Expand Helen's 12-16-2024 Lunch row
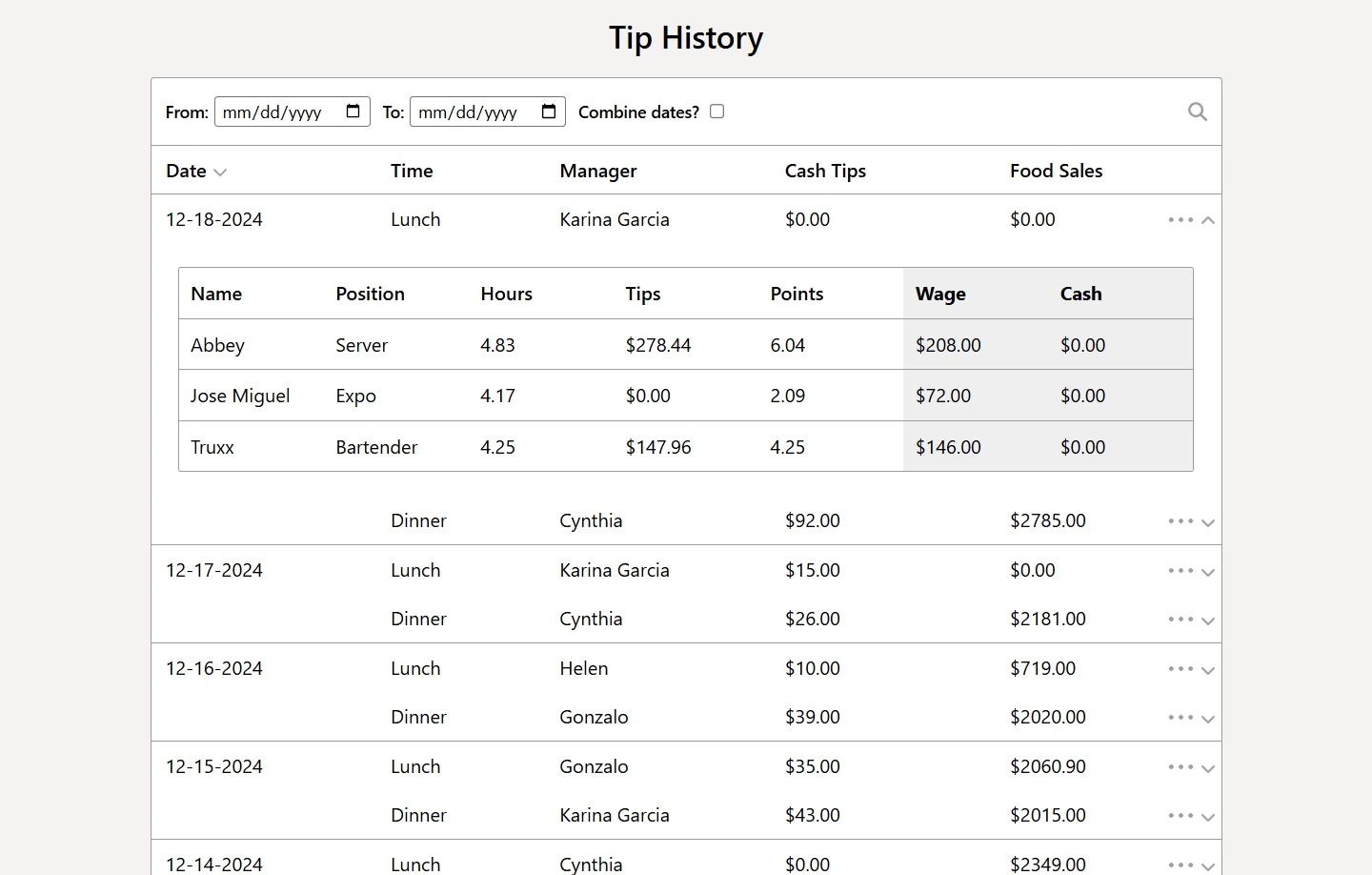Image resolution: width=1372 pixels, height=875 pixels. [1208, 669]
